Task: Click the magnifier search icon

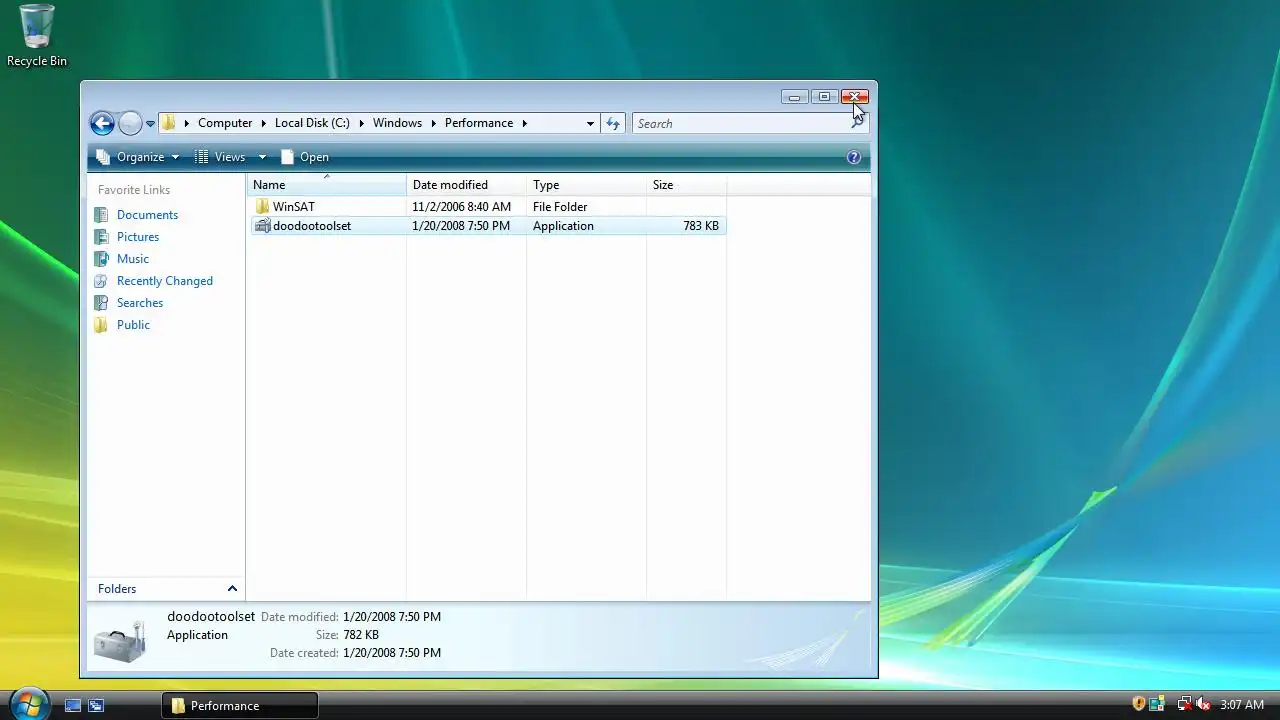Action: pos(857,124)
